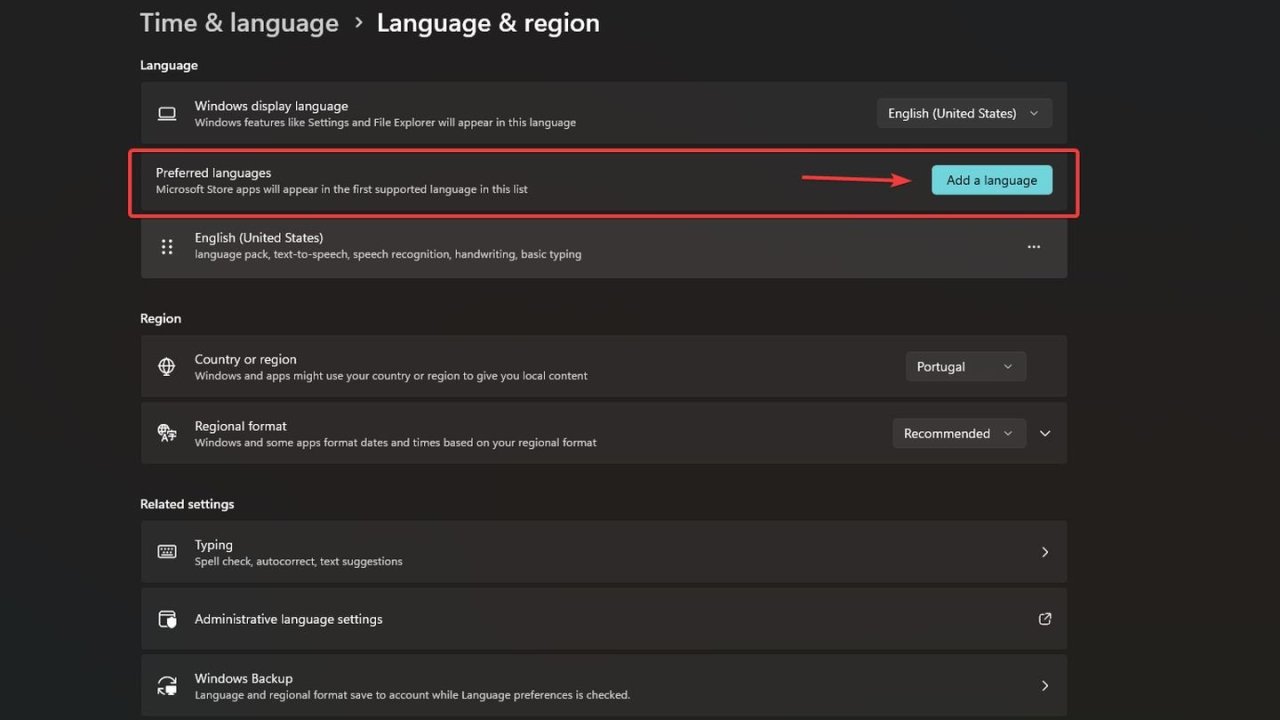
Task: Open the Portugal country dropdown
Action: coord(964,367)
